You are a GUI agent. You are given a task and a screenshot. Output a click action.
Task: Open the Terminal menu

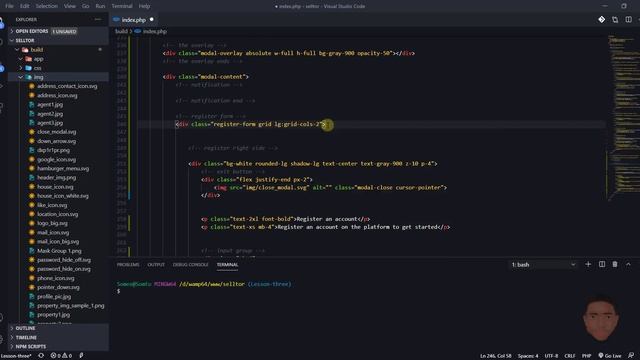coord(122,6)
